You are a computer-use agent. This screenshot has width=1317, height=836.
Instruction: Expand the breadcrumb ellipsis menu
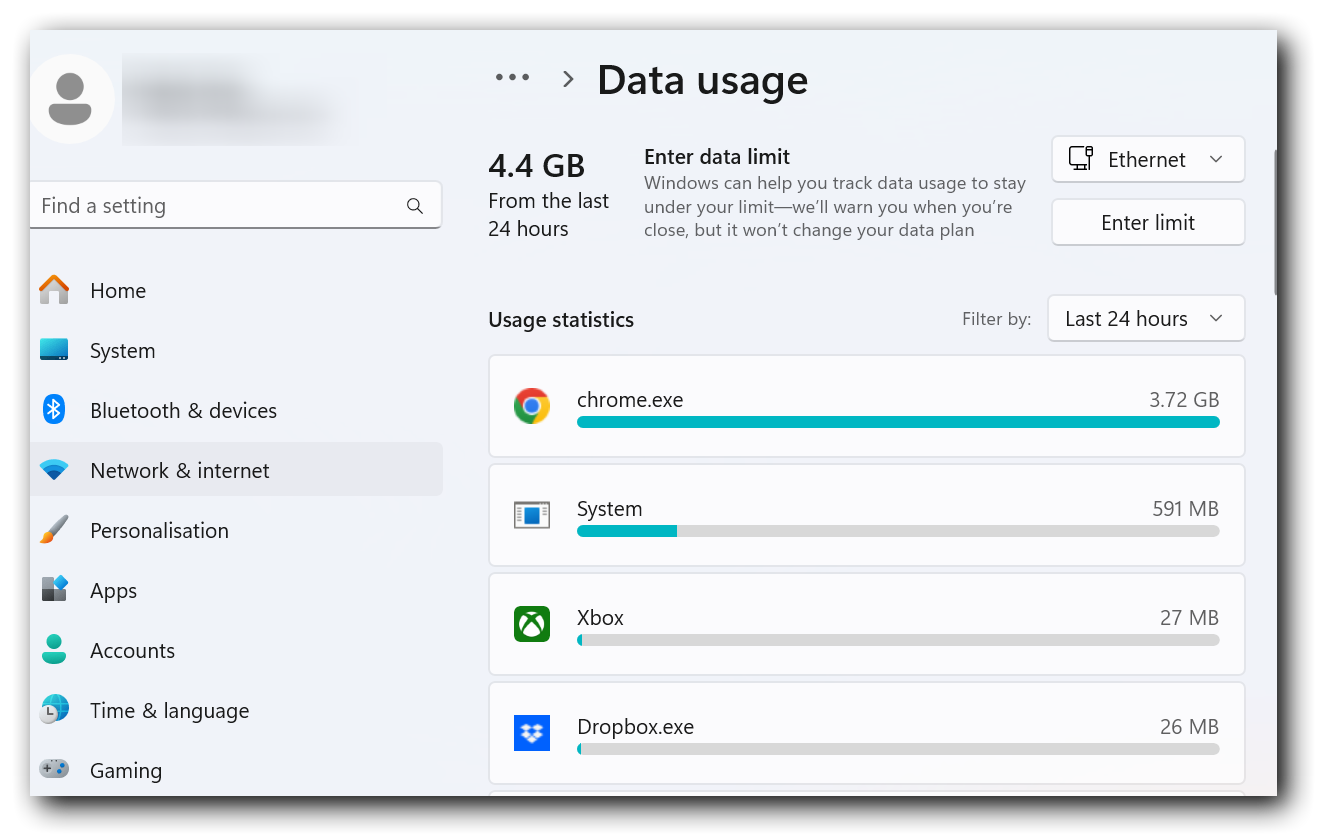(x=512, y=78)
